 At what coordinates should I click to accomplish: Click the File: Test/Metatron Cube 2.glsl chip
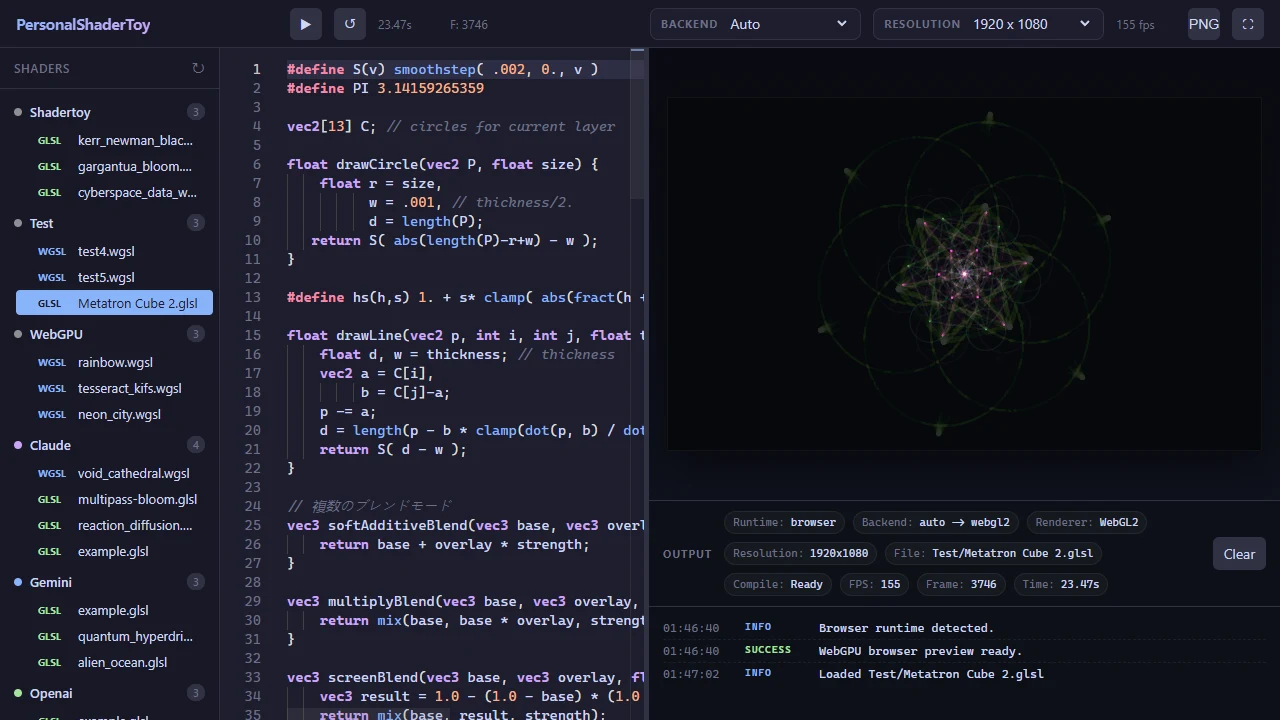pyautogui.click(x=994, y=553)
